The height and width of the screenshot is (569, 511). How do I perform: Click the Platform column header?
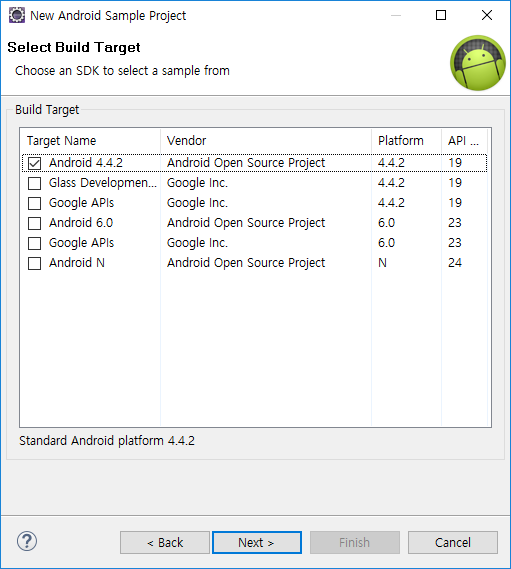(406, 140)
